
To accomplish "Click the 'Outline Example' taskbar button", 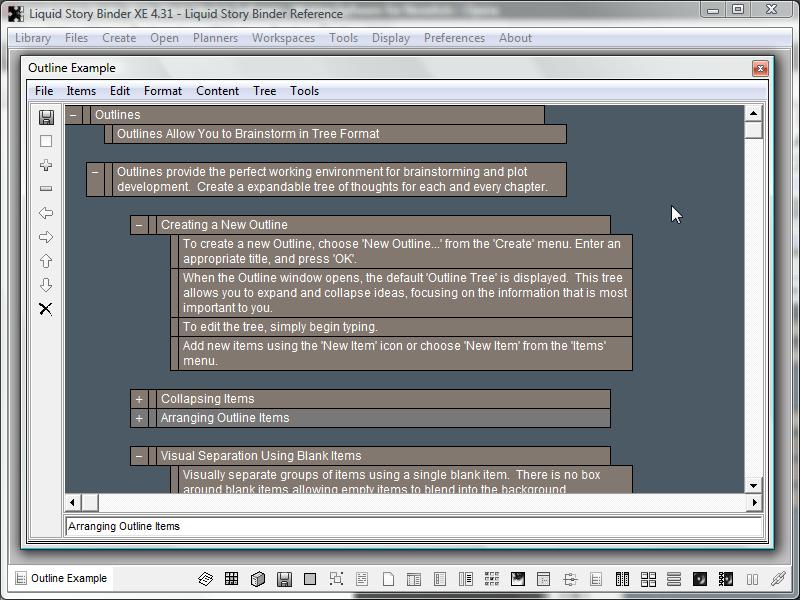I will point(61,578).
